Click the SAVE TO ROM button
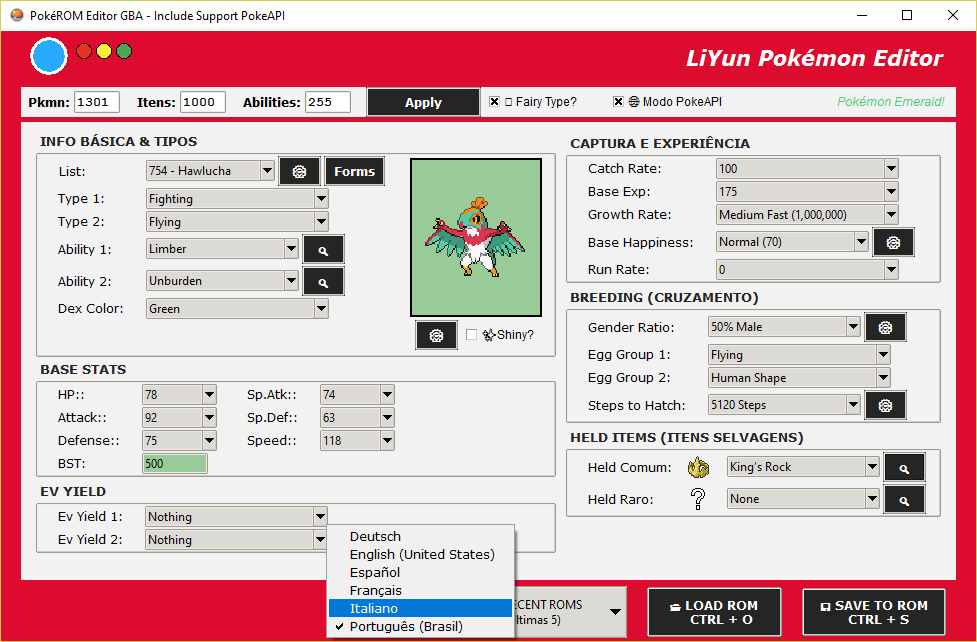The image size is (977, 642). point(873,612)
